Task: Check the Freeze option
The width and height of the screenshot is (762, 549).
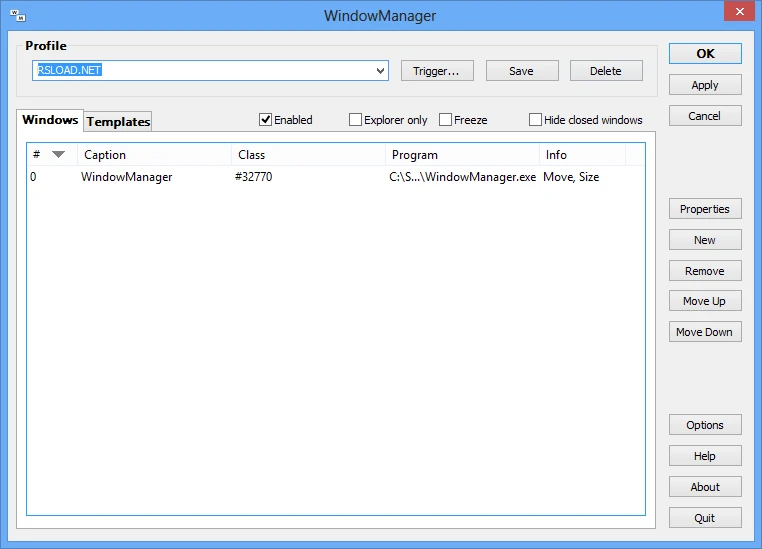Action: (x=446, y=120)
